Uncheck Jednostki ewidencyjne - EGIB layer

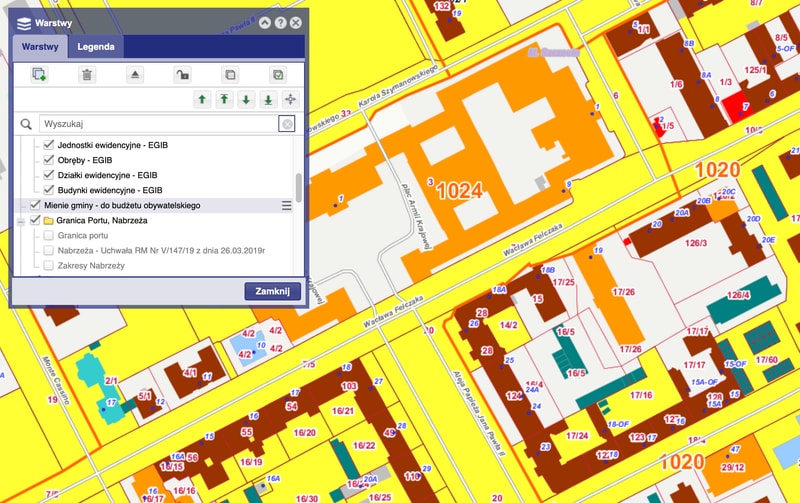[47, 146]
